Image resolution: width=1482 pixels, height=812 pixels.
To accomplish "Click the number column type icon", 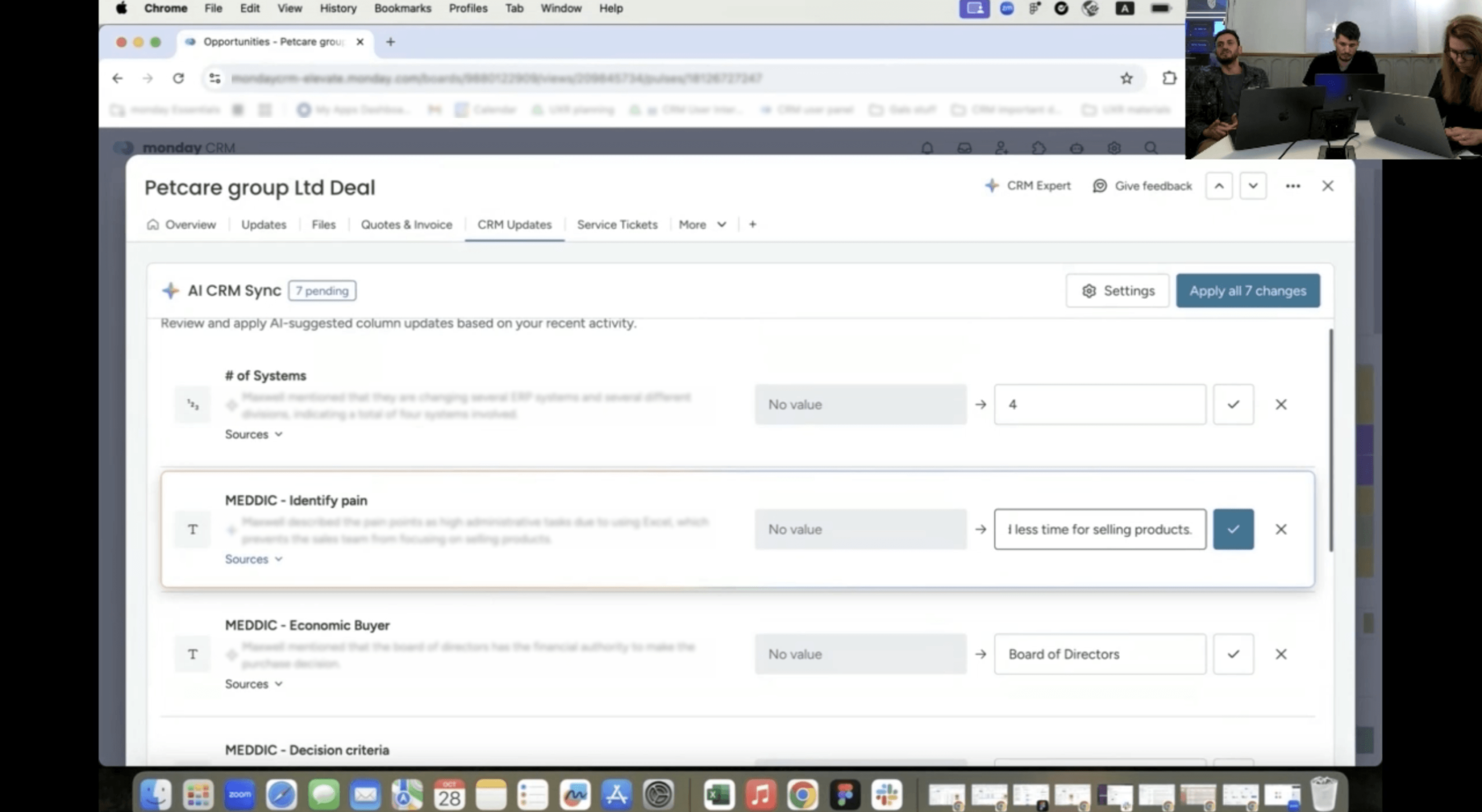I will [193, 405].
